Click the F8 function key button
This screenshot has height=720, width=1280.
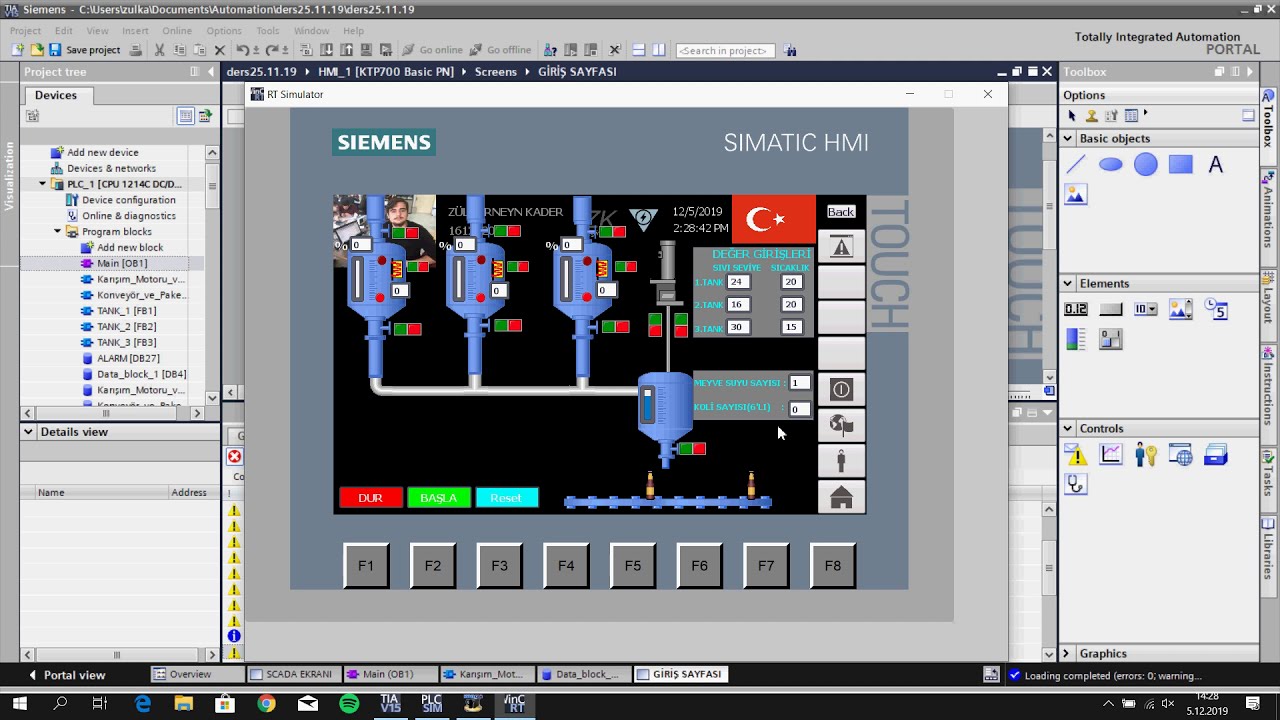(833, 566)
